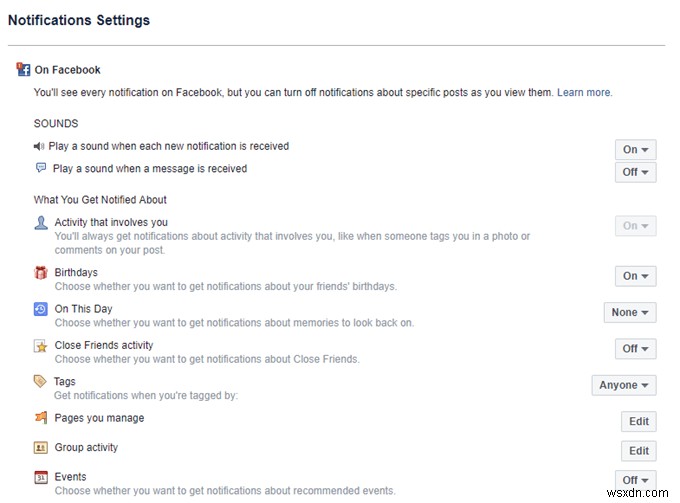Image resolution: width=680 pixels, height=503 pixels.
Task: Click the tag icon for Tags
Action: tap(40, 382)
